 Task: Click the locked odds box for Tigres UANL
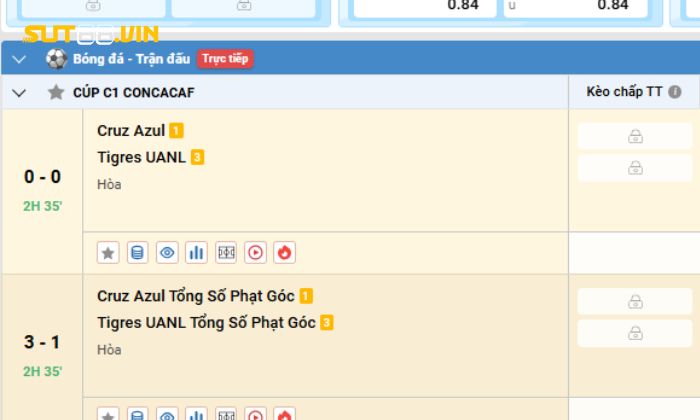click(634, 168)
